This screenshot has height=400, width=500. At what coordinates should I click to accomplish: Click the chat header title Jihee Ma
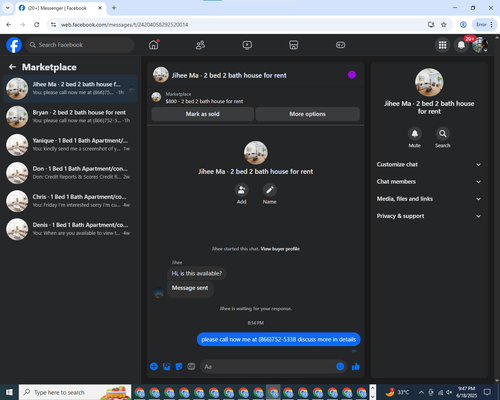[229, 75]
